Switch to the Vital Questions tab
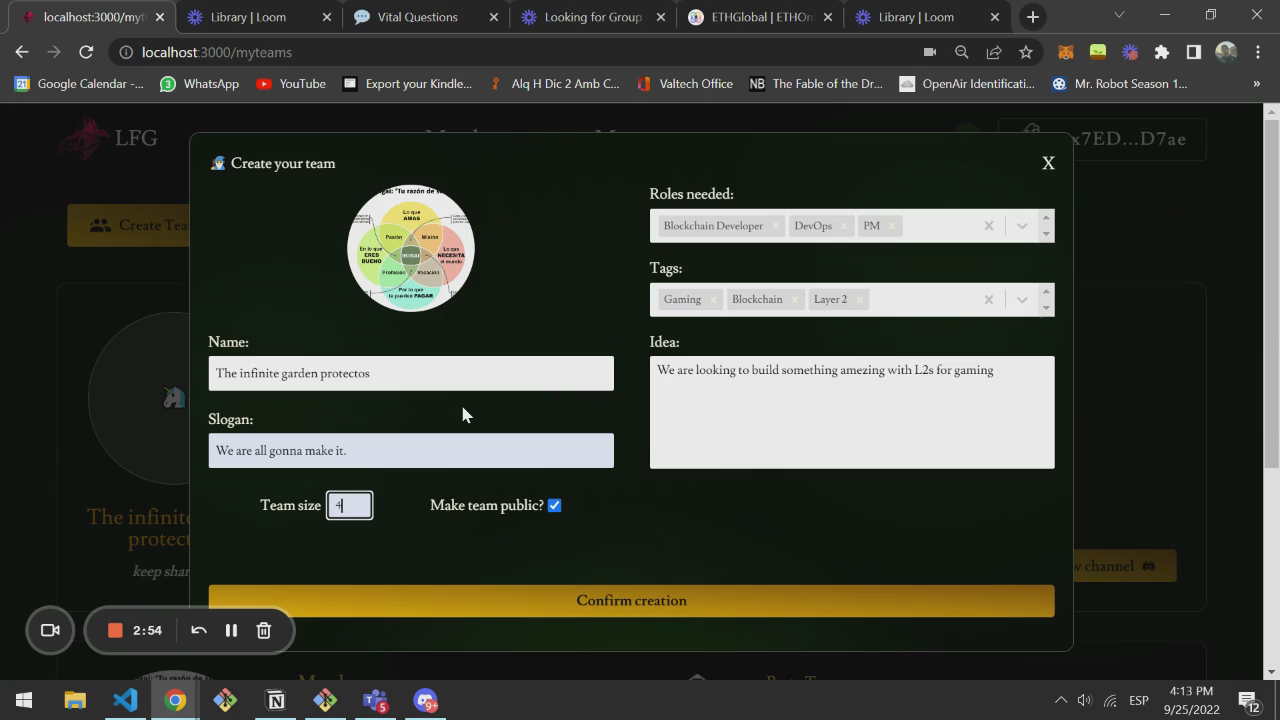 point(428,17)
